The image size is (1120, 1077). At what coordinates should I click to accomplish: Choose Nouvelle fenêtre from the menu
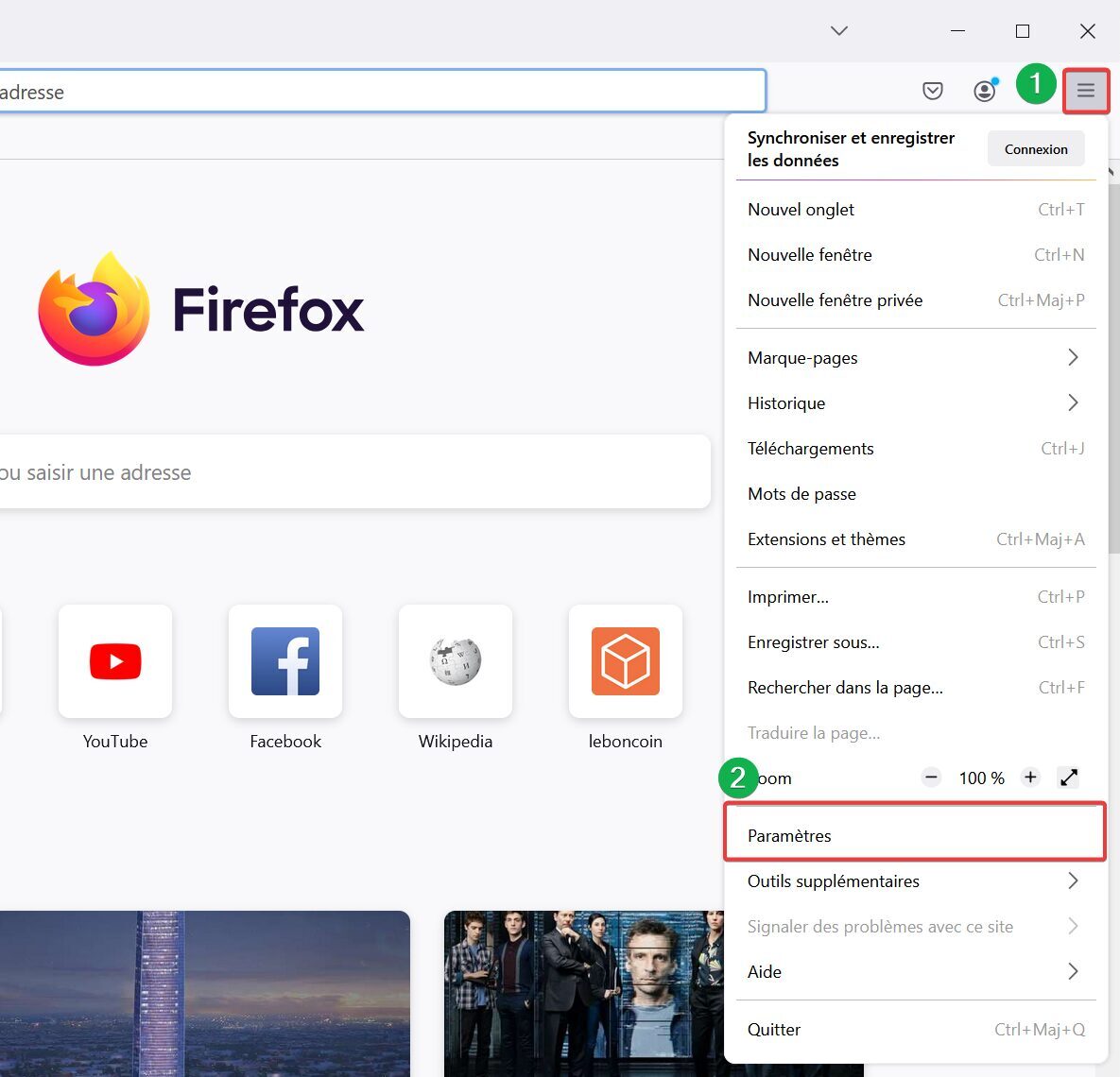coord(916,255)
